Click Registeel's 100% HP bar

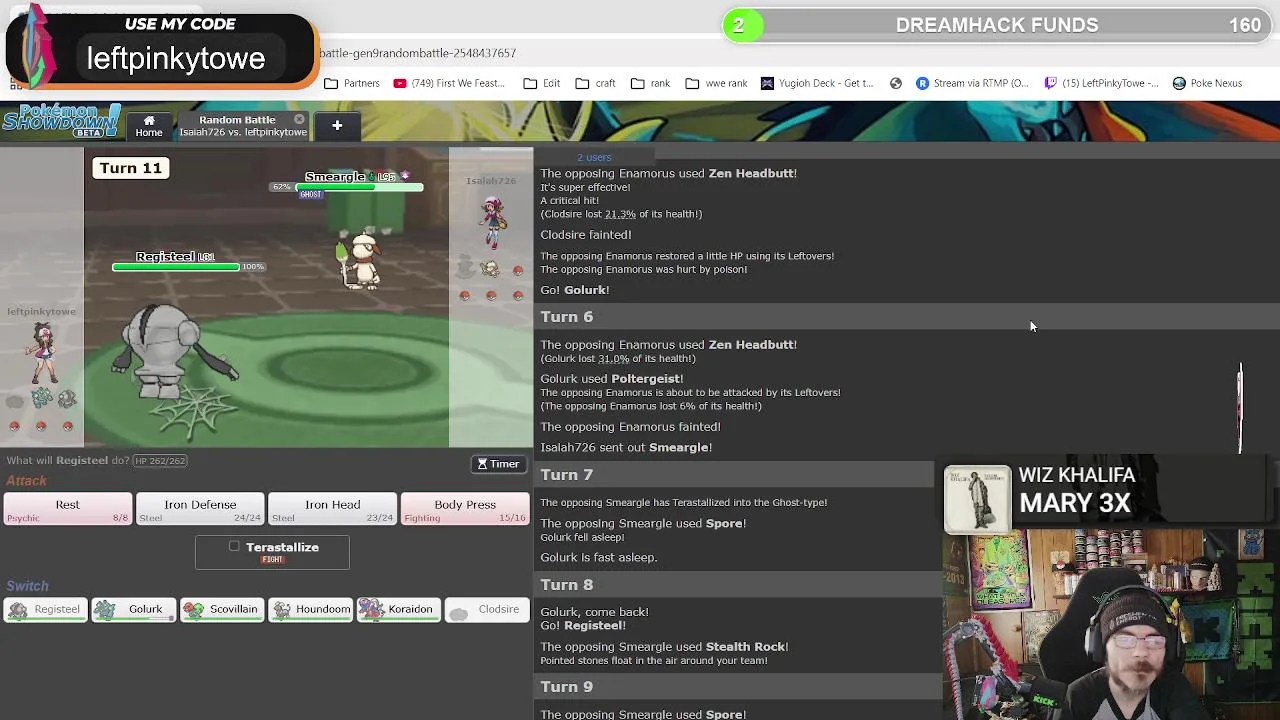(175, 267)
